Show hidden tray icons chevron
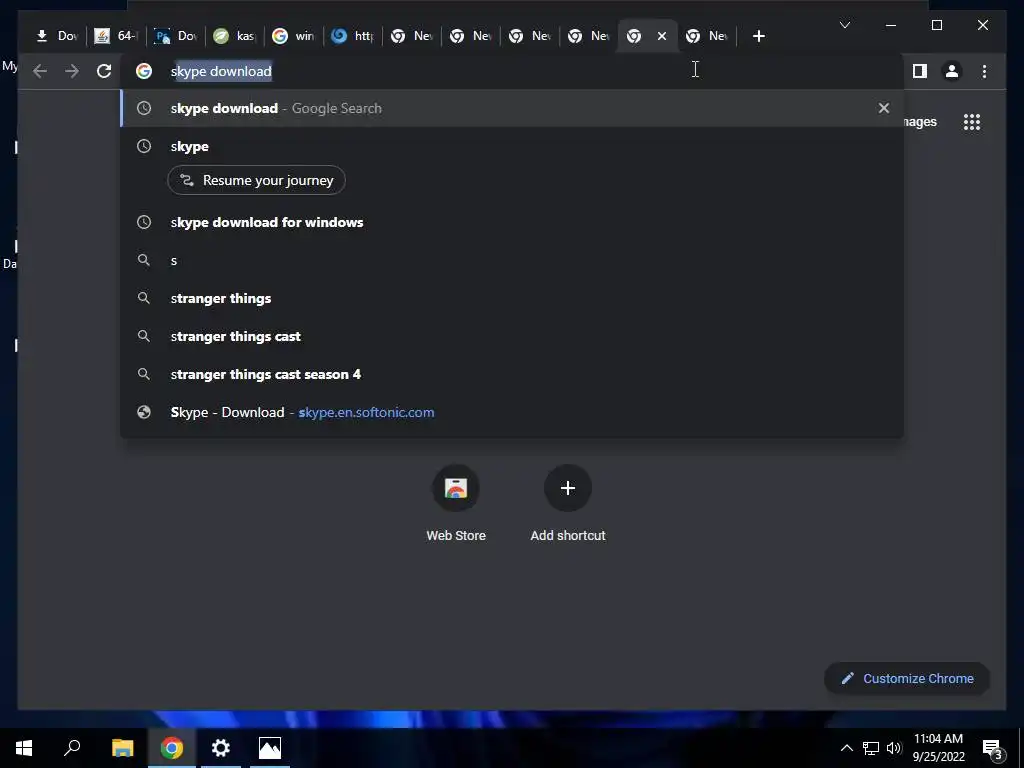Viewport: 1024px width, 768px height. pyautogui.click(x=846, y=748)
